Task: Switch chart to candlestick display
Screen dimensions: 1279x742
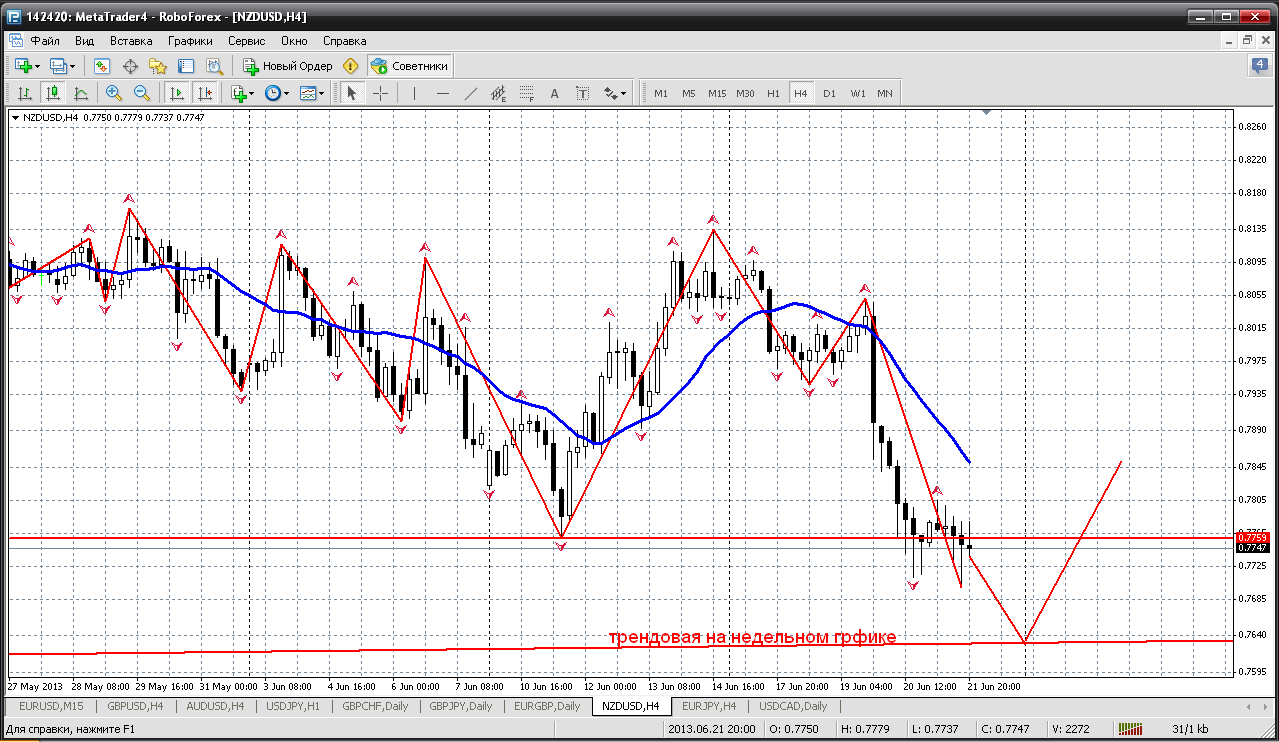Action: click(x=52, y=93)
